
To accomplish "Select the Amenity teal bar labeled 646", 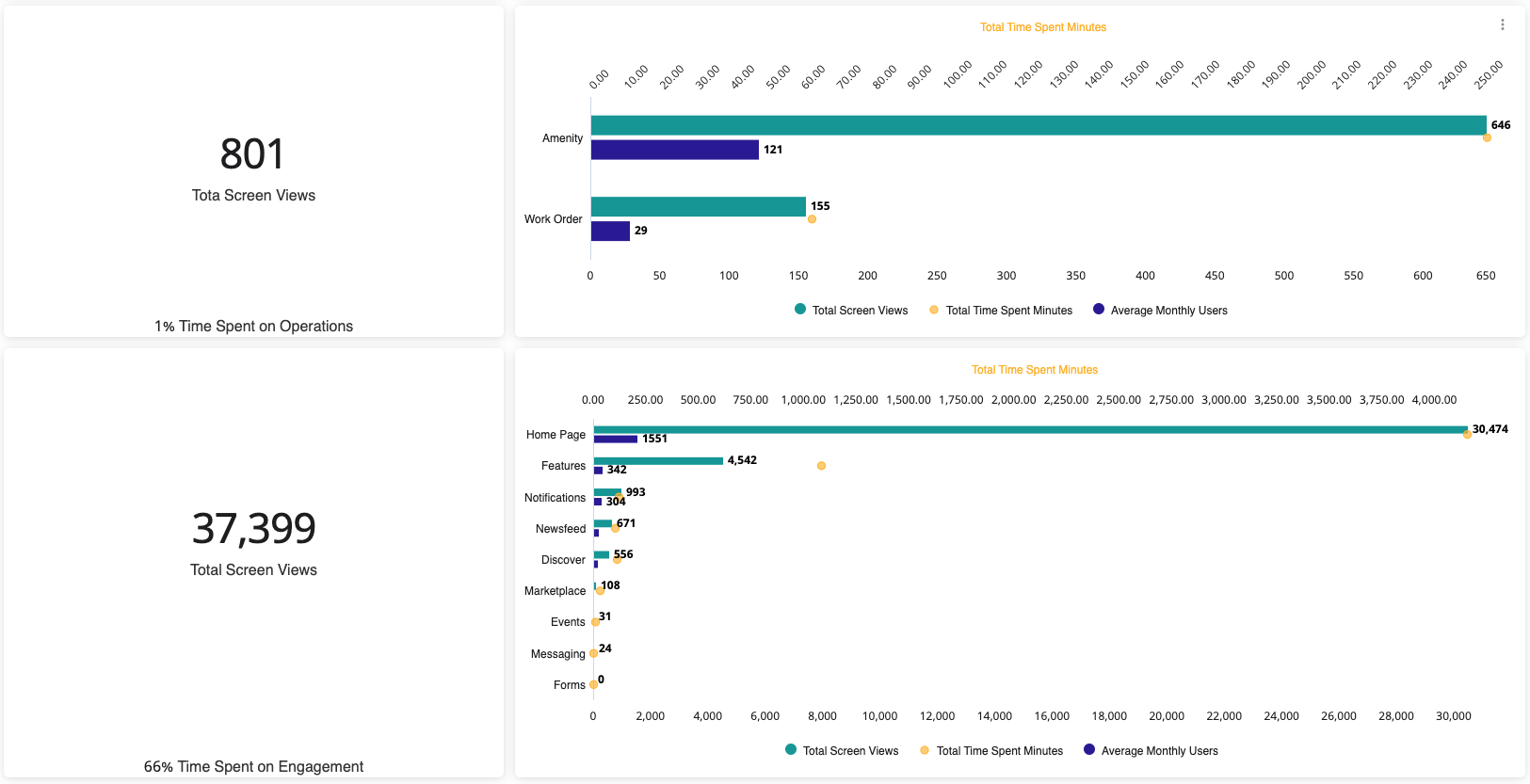I will (1036, 125).
